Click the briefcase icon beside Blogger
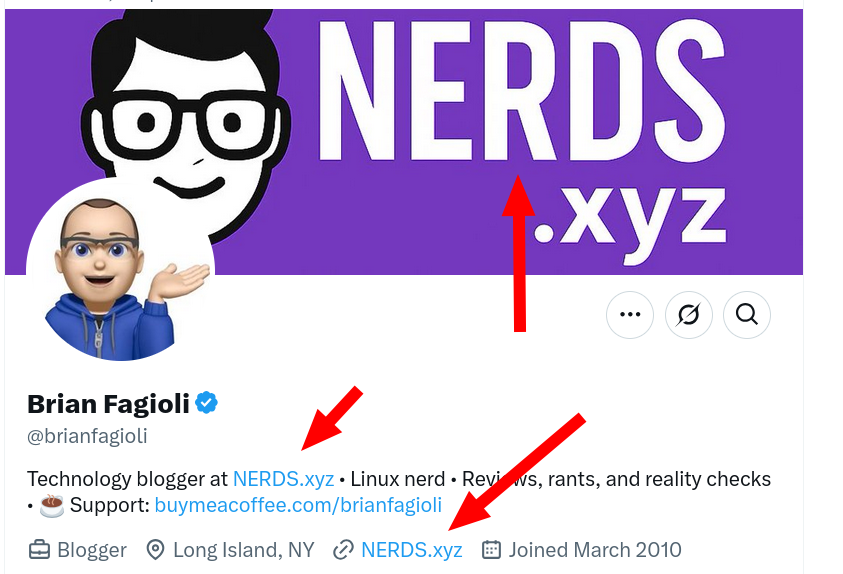The image size is (843, 574). [x=39, y=550]
